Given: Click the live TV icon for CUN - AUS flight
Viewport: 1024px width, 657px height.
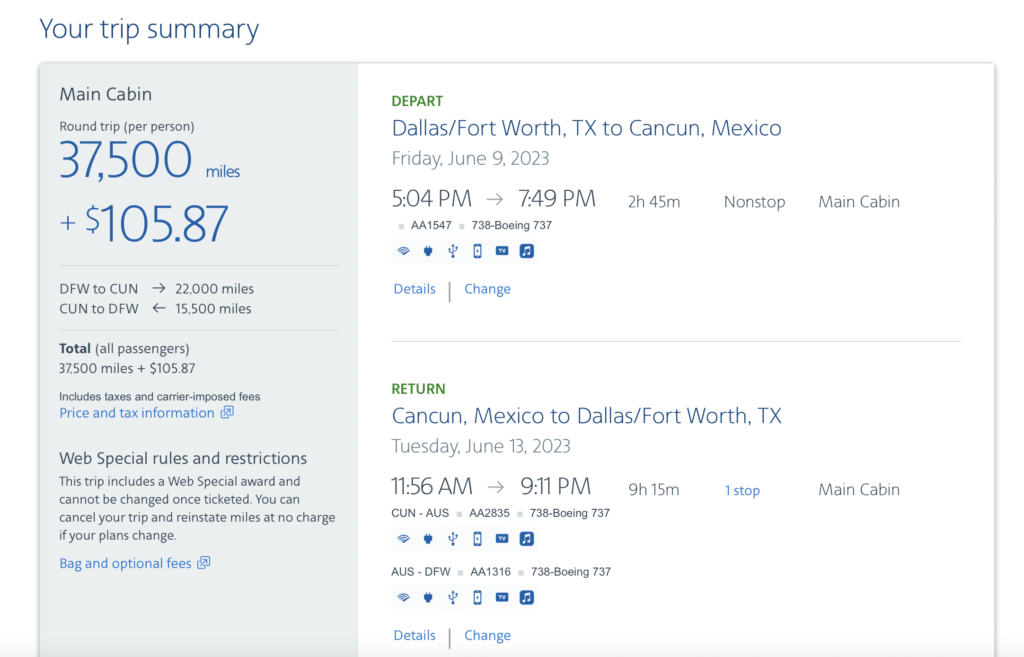Looking at the screenshot, I should [502, 539].
